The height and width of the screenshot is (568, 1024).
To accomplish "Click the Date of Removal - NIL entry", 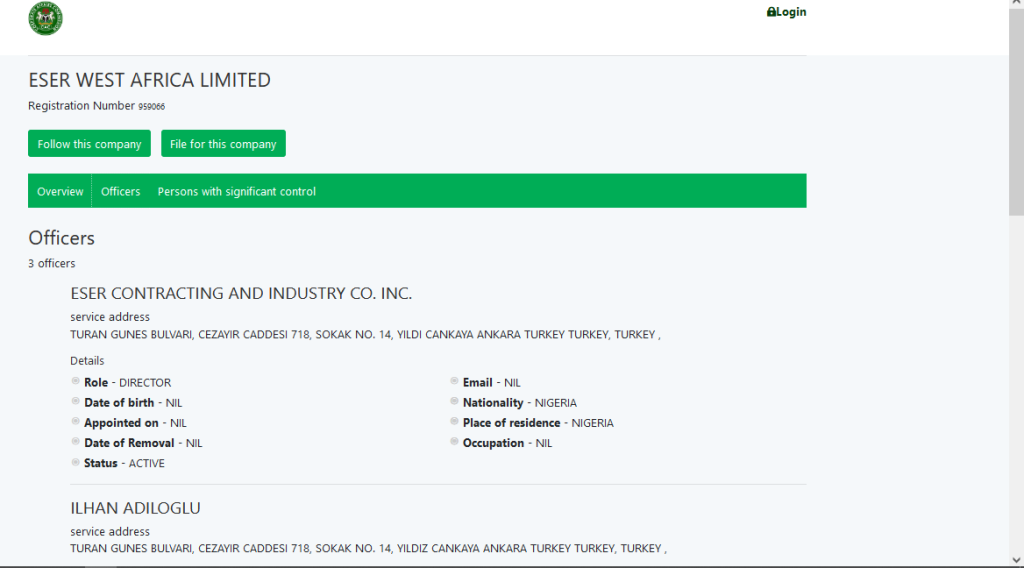I will click(x=143, y=443).
